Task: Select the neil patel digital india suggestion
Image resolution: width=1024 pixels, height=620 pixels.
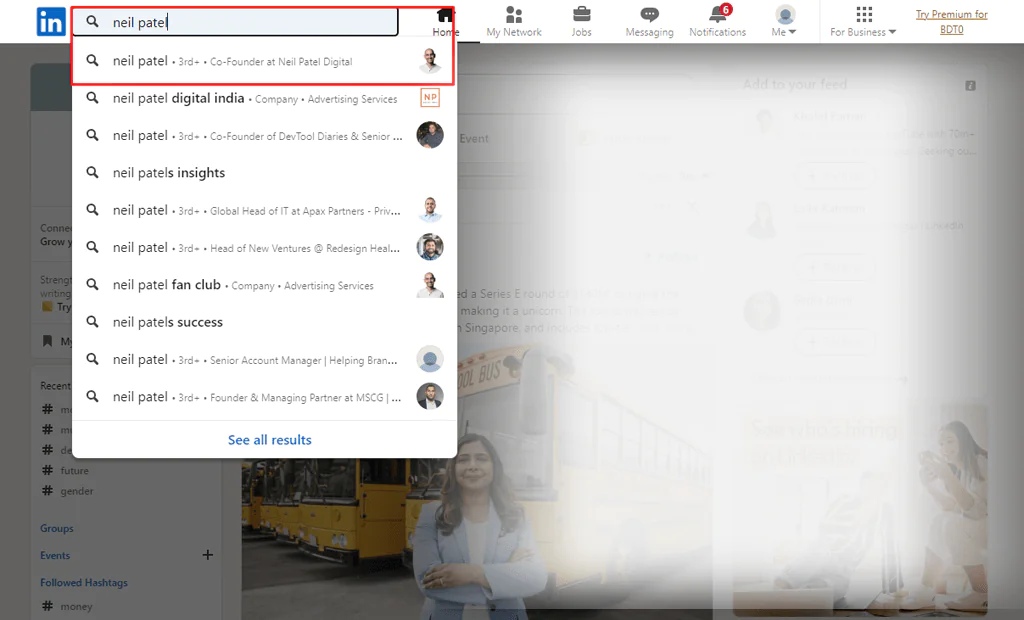Action: [264, 98]
